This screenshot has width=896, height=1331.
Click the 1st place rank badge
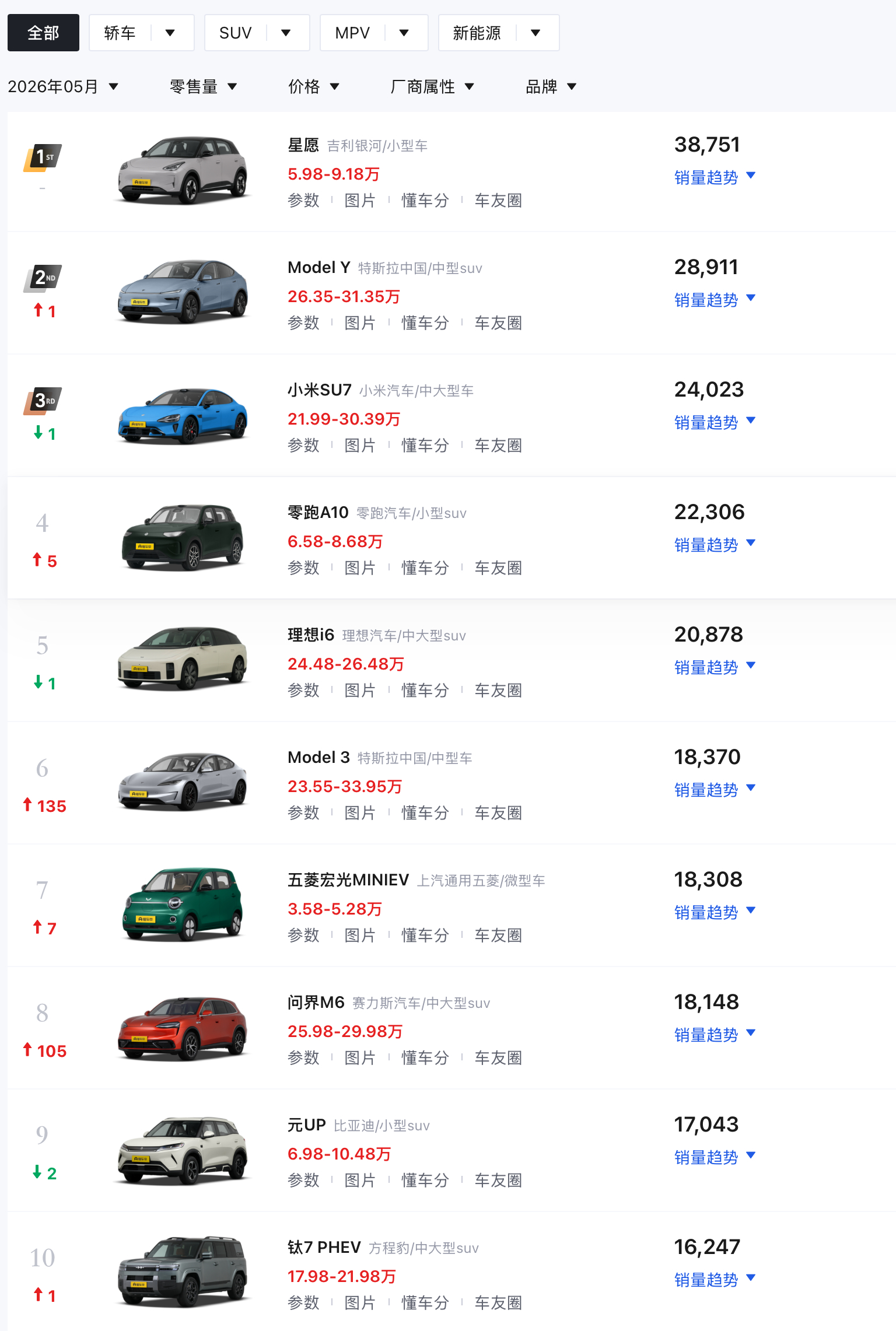[42, 157]
